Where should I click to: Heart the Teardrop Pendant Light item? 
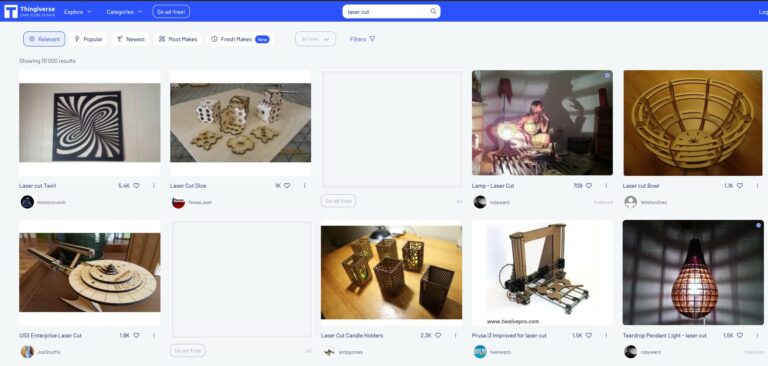point(740,336)
